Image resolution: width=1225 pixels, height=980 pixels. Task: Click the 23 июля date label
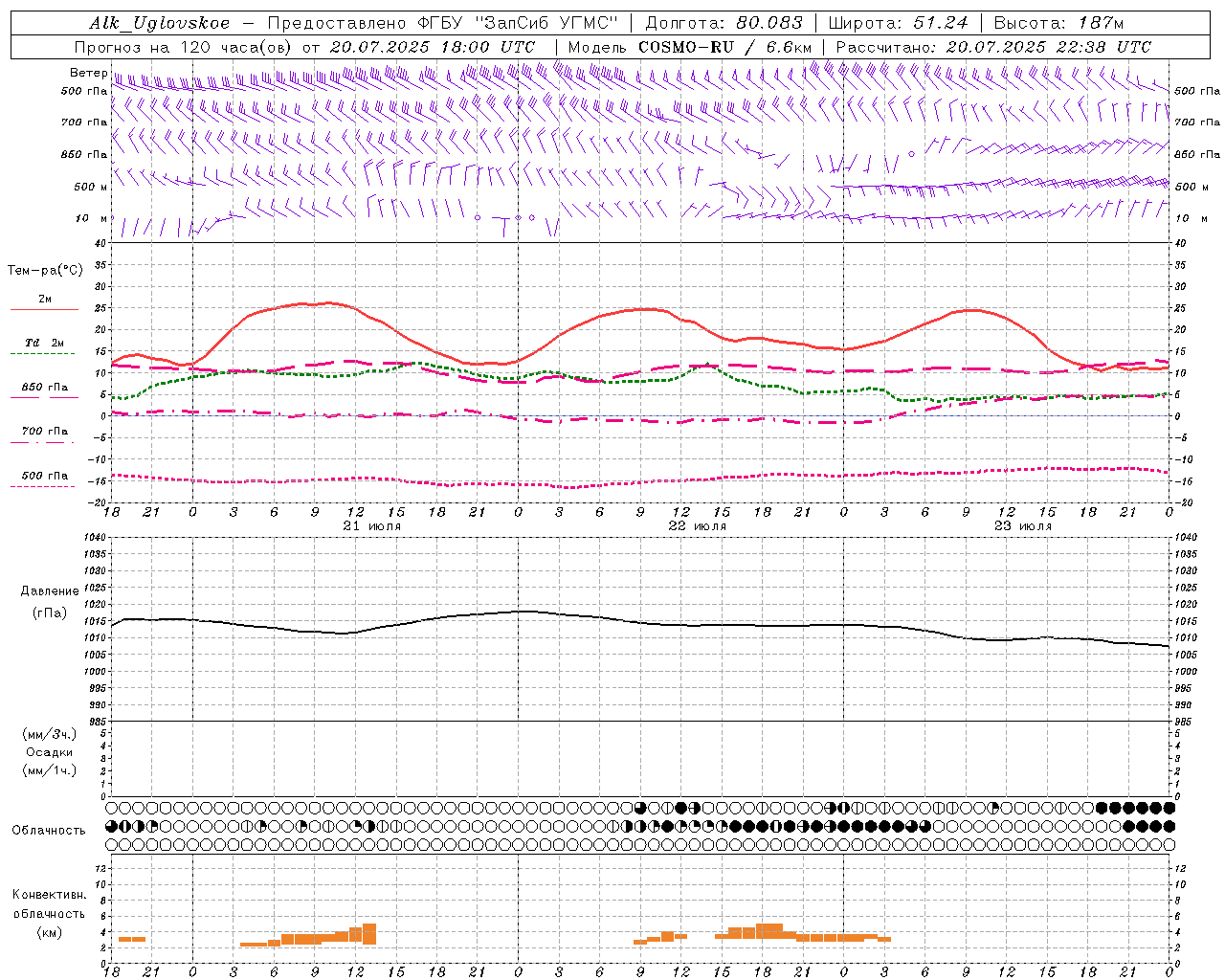pos(1023,526)
